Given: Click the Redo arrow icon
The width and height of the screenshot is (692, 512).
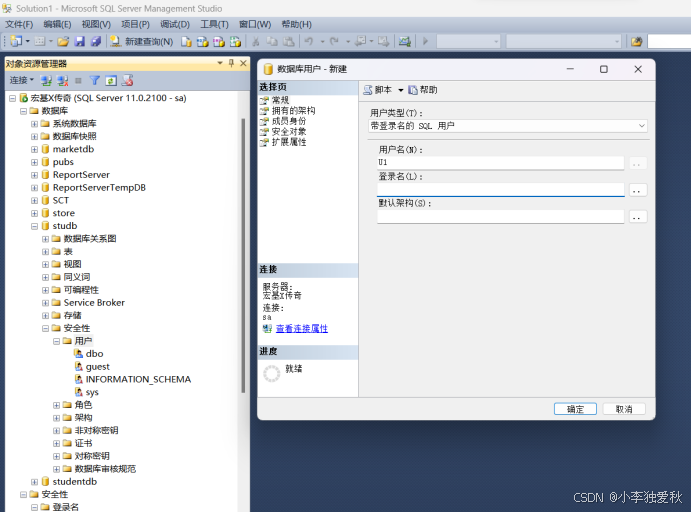Looking at the screenshot, I should point(335,41).
